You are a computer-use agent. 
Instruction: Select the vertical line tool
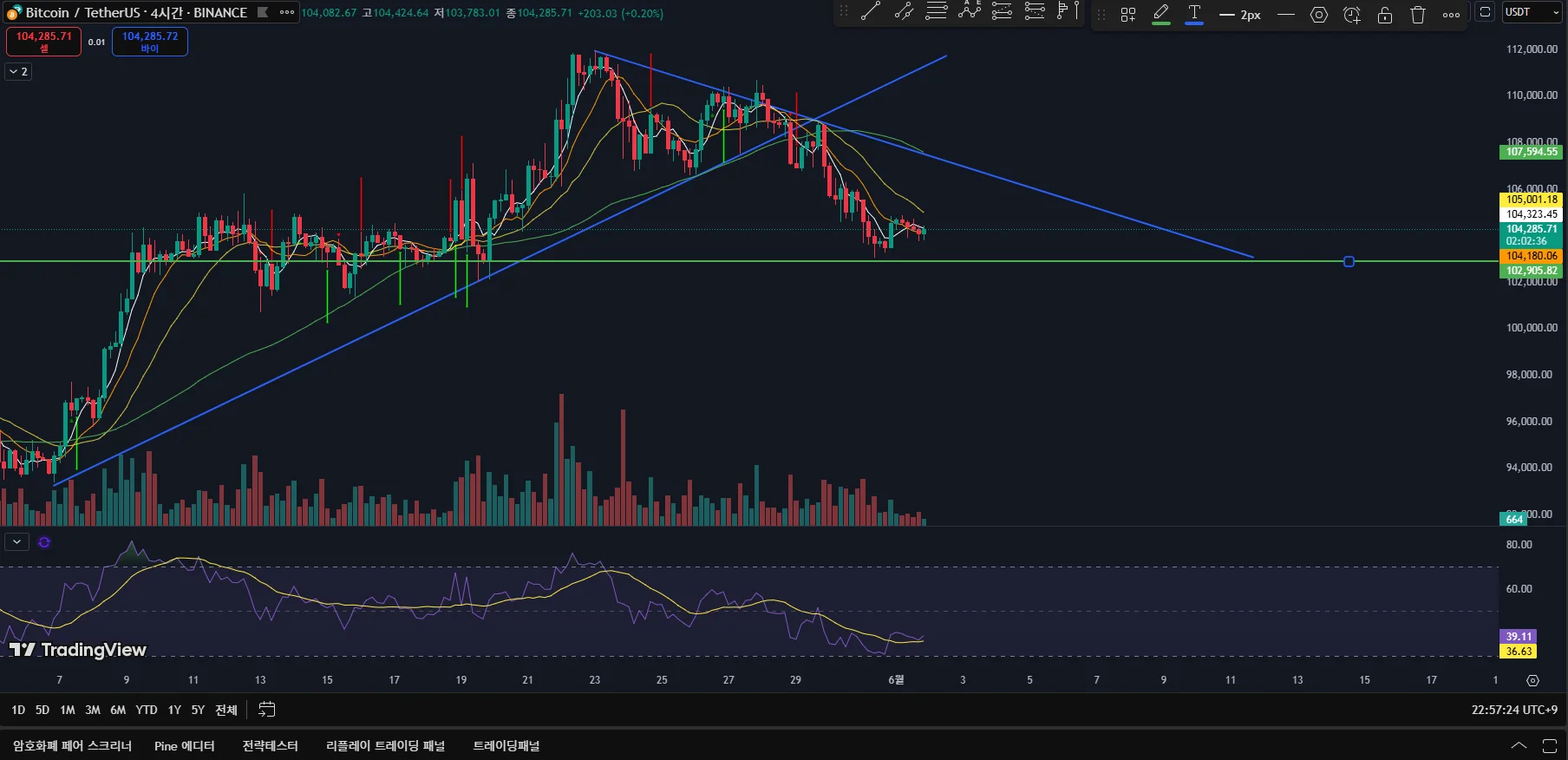click(x=1076, y=12)
